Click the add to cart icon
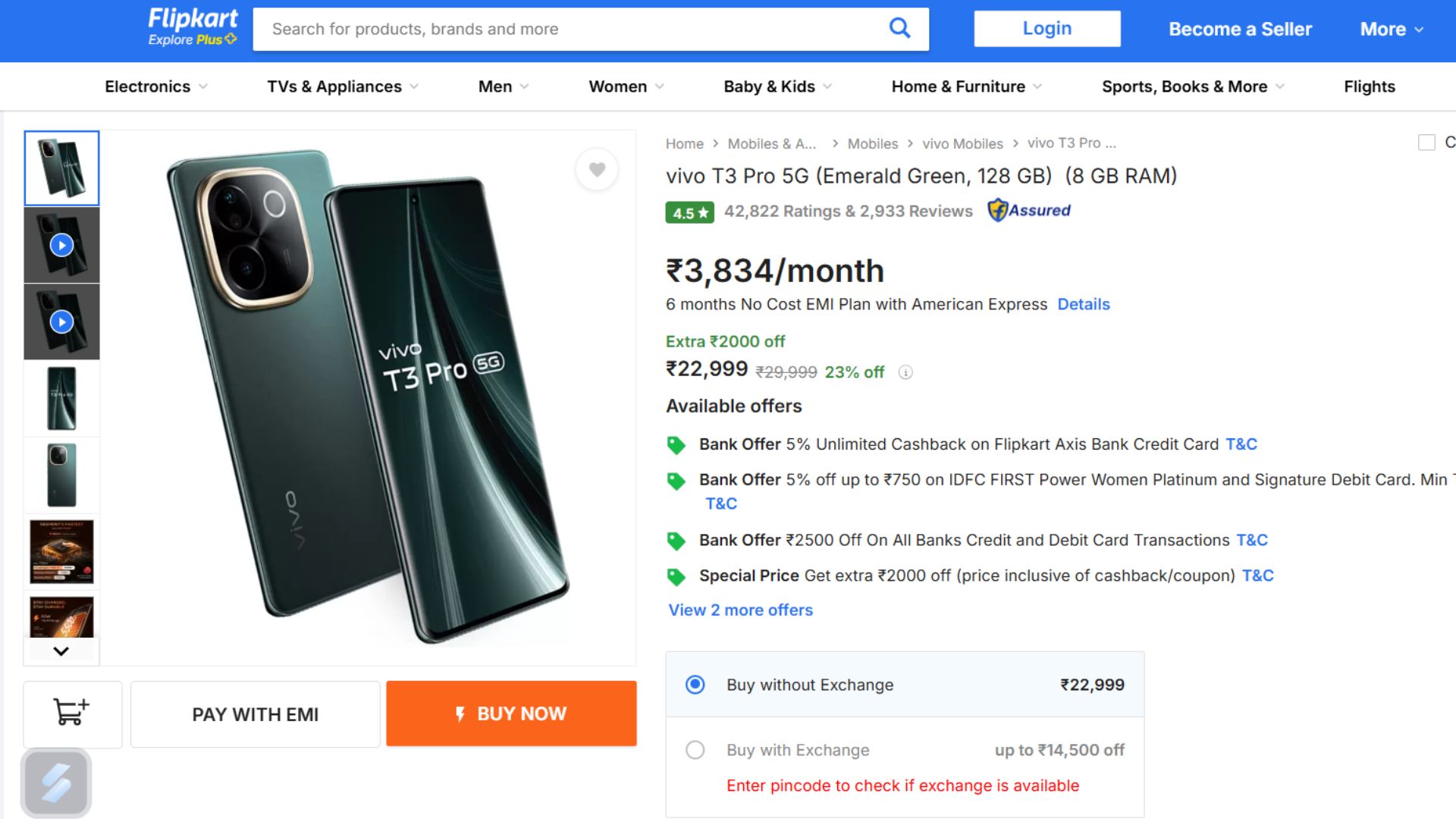 pos(72,714)
